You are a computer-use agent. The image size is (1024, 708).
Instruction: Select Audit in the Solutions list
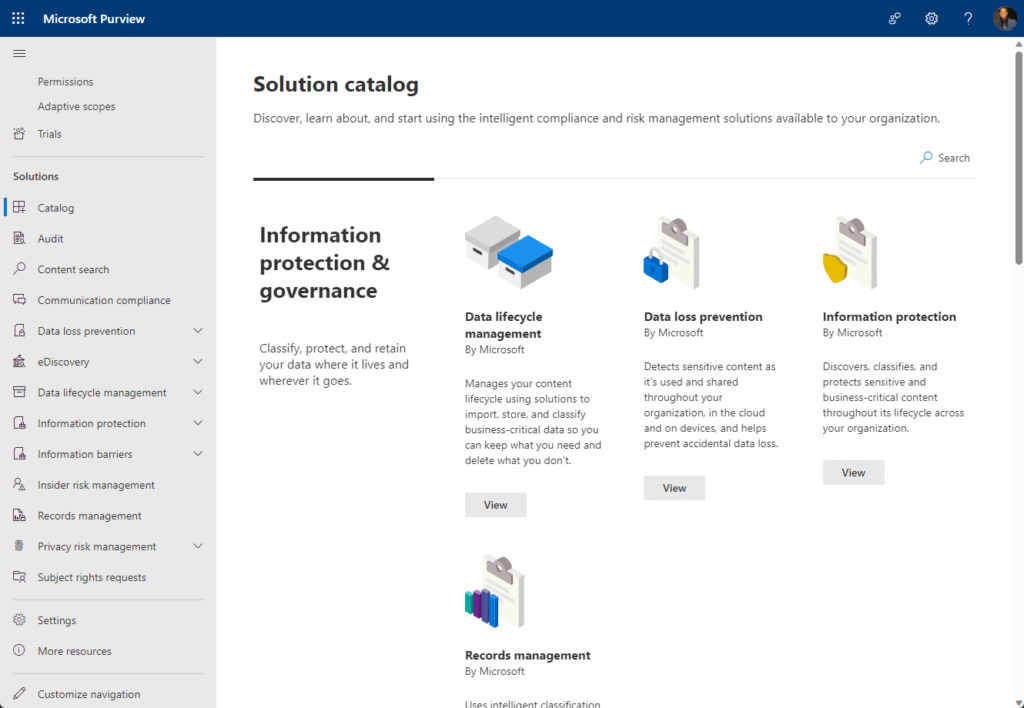(x=50, y=238)
